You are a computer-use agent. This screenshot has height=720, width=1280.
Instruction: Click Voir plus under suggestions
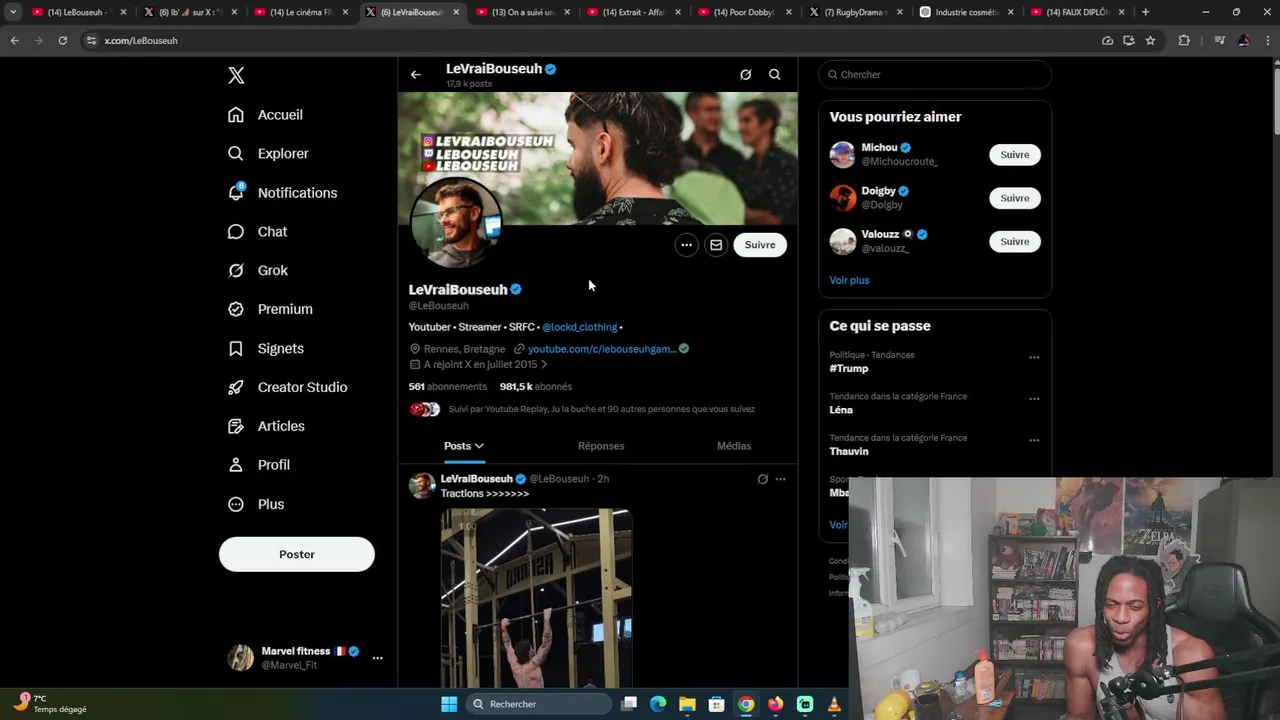pyautogui.click(x=849, y=281)
